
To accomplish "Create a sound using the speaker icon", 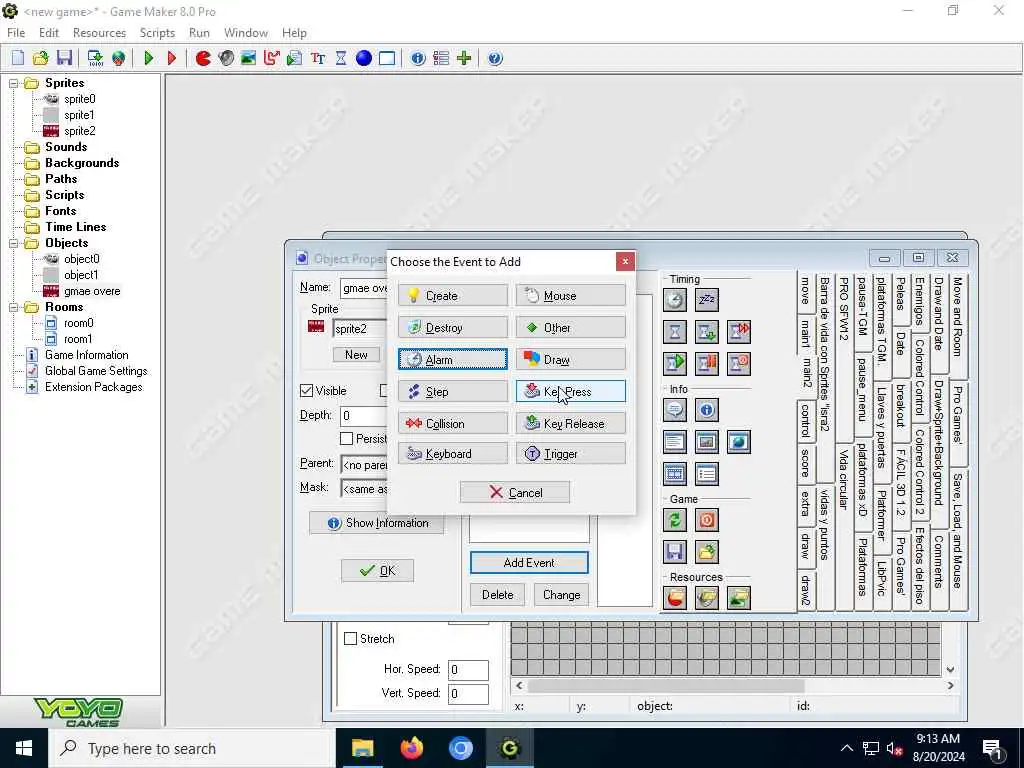I will point(226,58).
